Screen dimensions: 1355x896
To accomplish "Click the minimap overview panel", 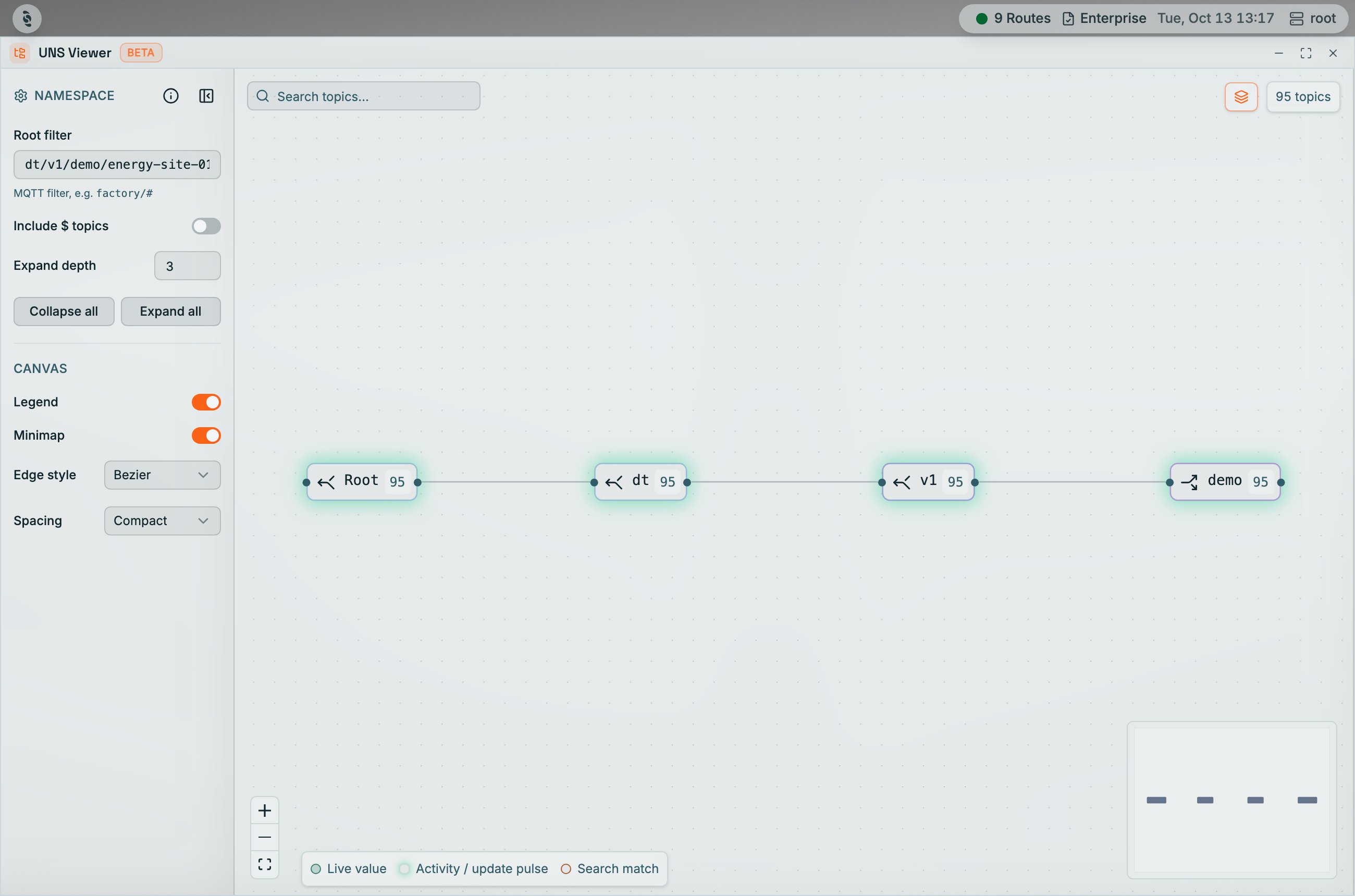I will (x=1231, y=800).
